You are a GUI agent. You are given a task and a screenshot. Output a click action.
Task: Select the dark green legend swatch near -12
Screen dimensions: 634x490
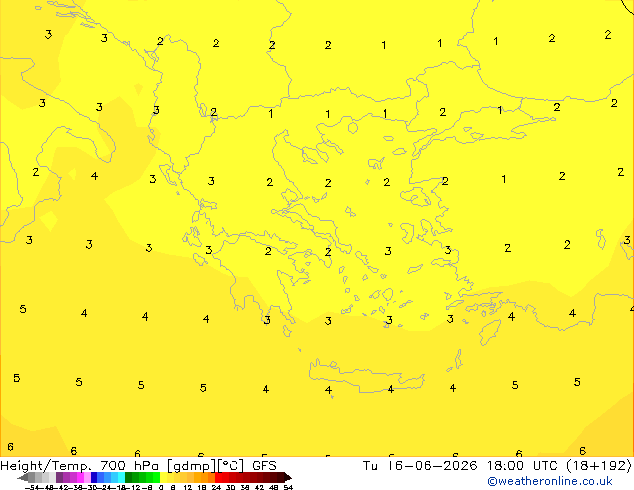click(x=129, y=477)
